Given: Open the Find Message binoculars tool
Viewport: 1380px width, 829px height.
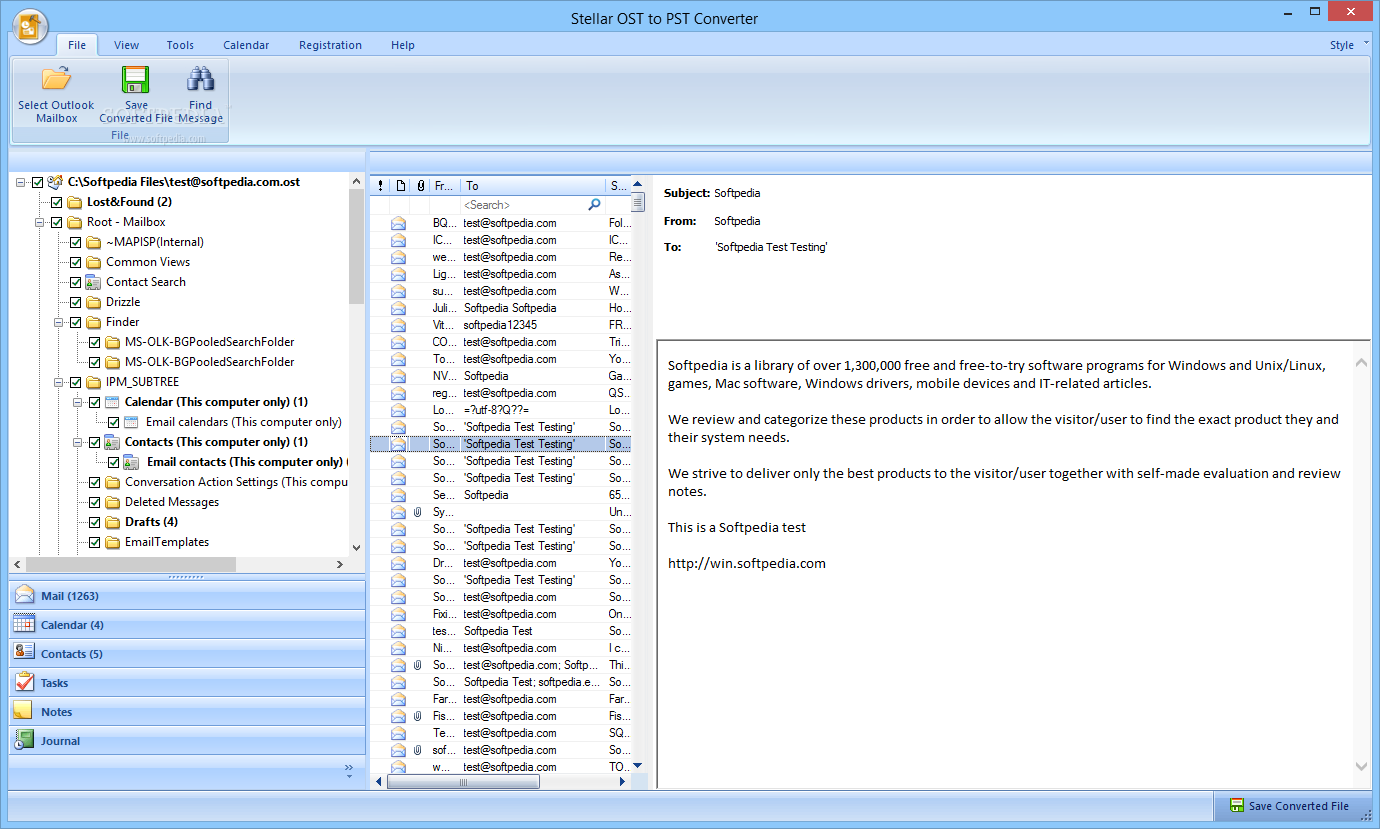Looking at the screenshot, I should pos(201,94).
